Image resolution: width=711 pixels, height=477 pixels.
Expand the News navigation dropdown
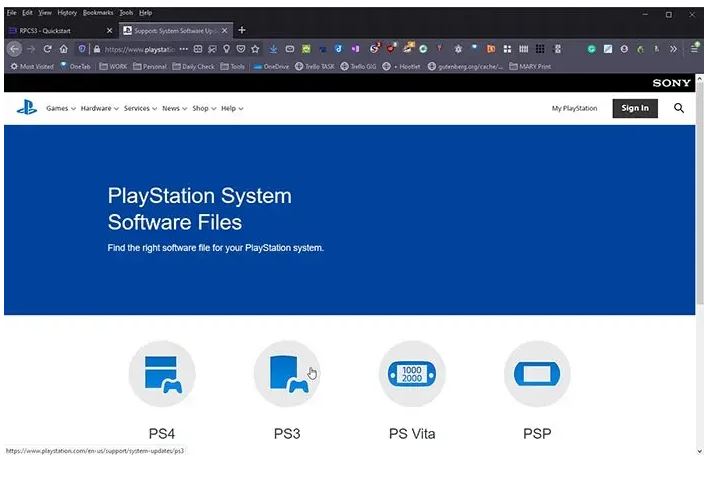175,108
